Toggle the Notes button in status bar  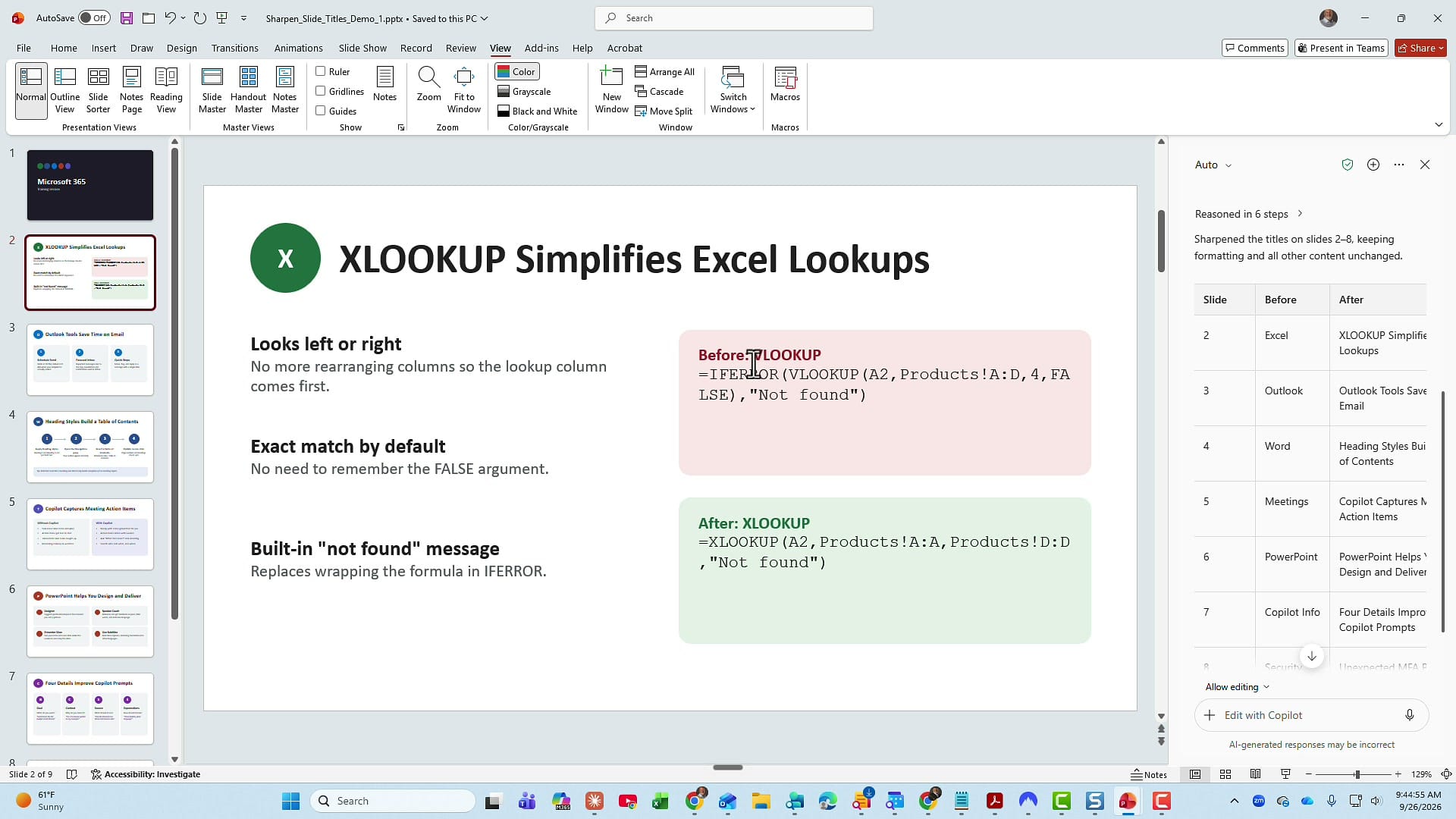[x=1149, y=774]
